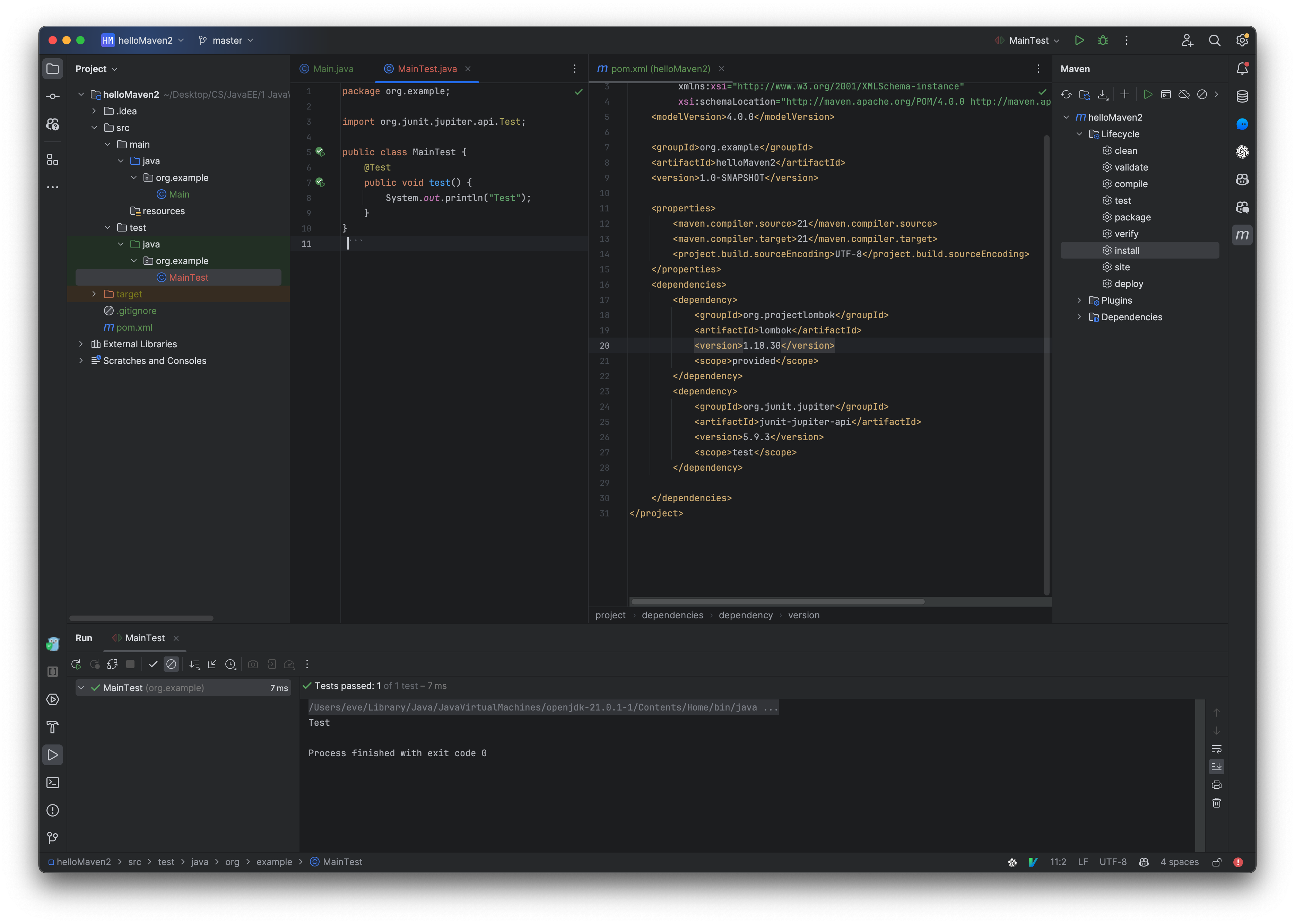
Task: Click the breadcrumb 'org.example' in status bar
Action: (273, 861)
